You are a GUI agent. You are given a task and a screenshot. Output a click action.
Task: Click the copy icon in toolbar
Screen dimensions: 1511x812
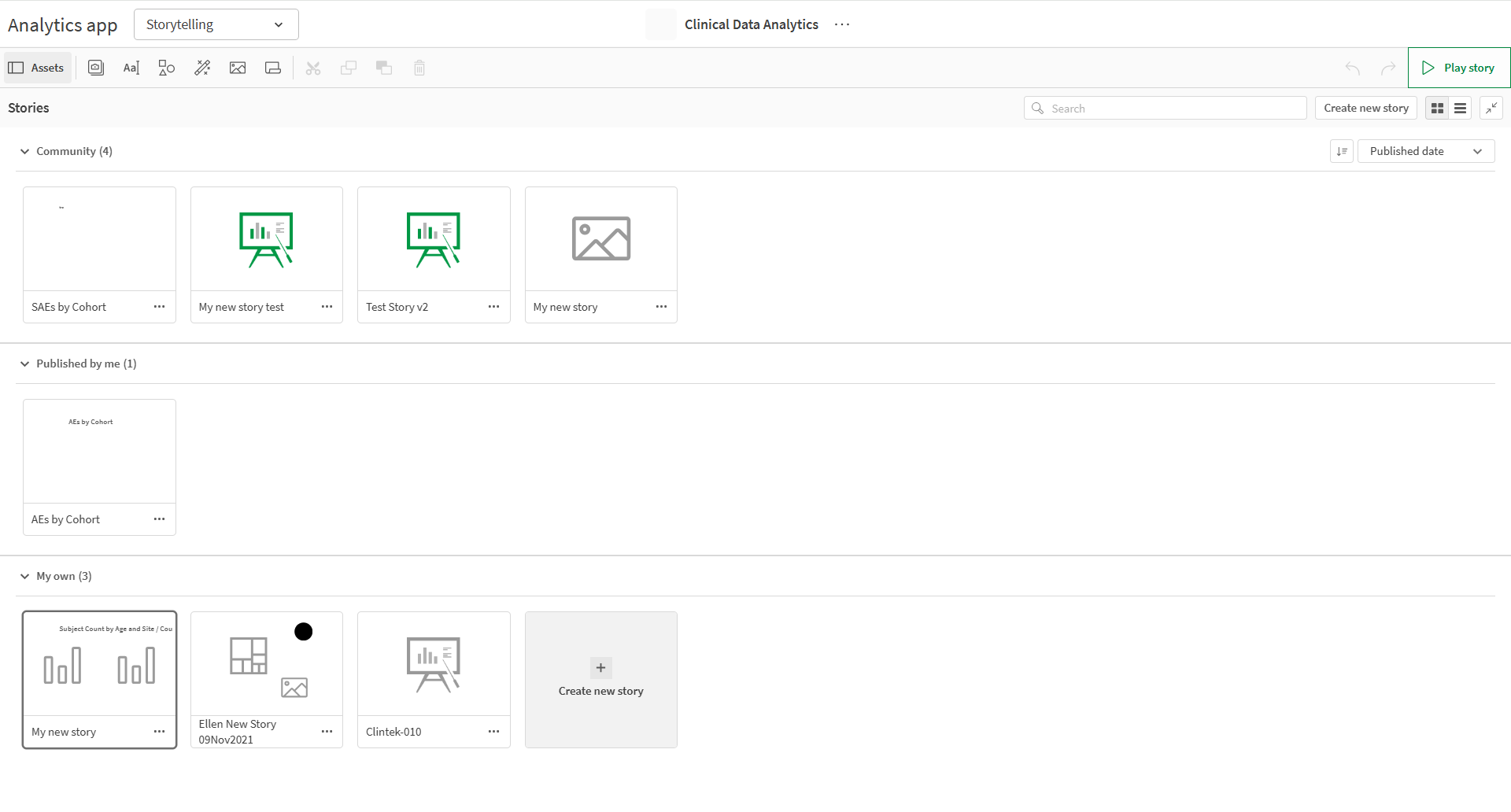point(349,68)
